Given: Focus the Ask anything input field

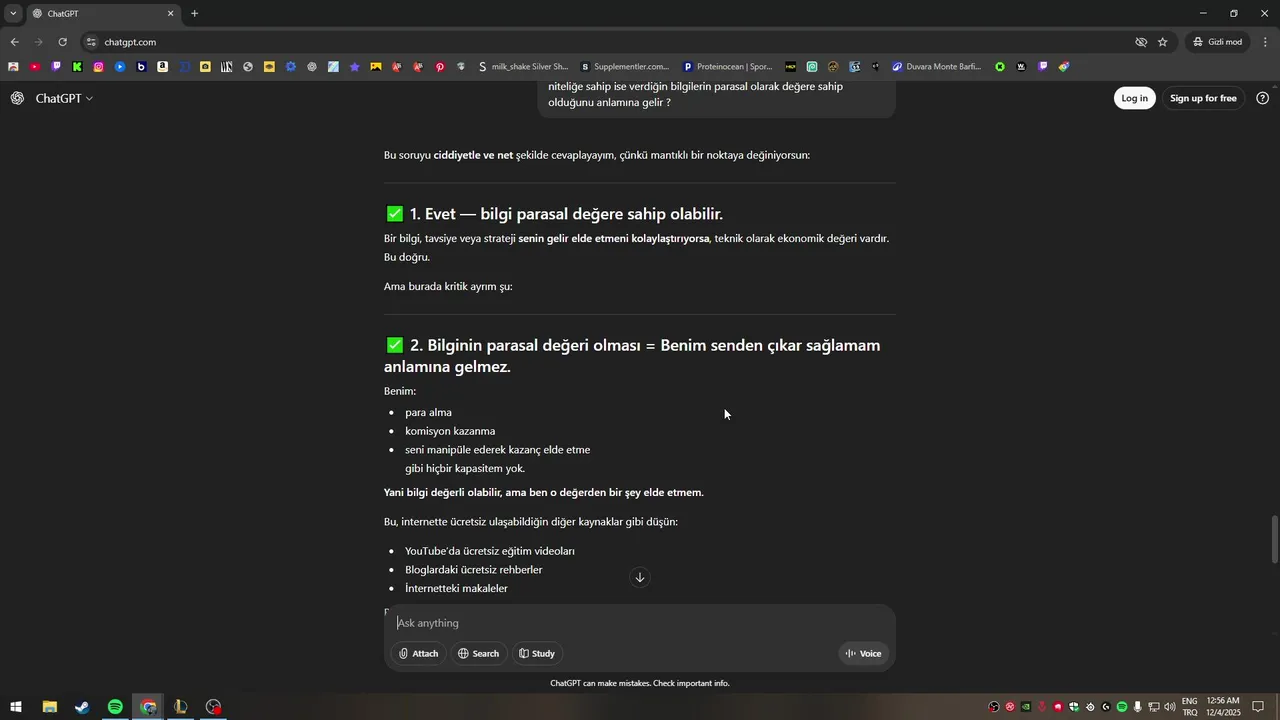Looking at the screenshot, I should [640, 623].
